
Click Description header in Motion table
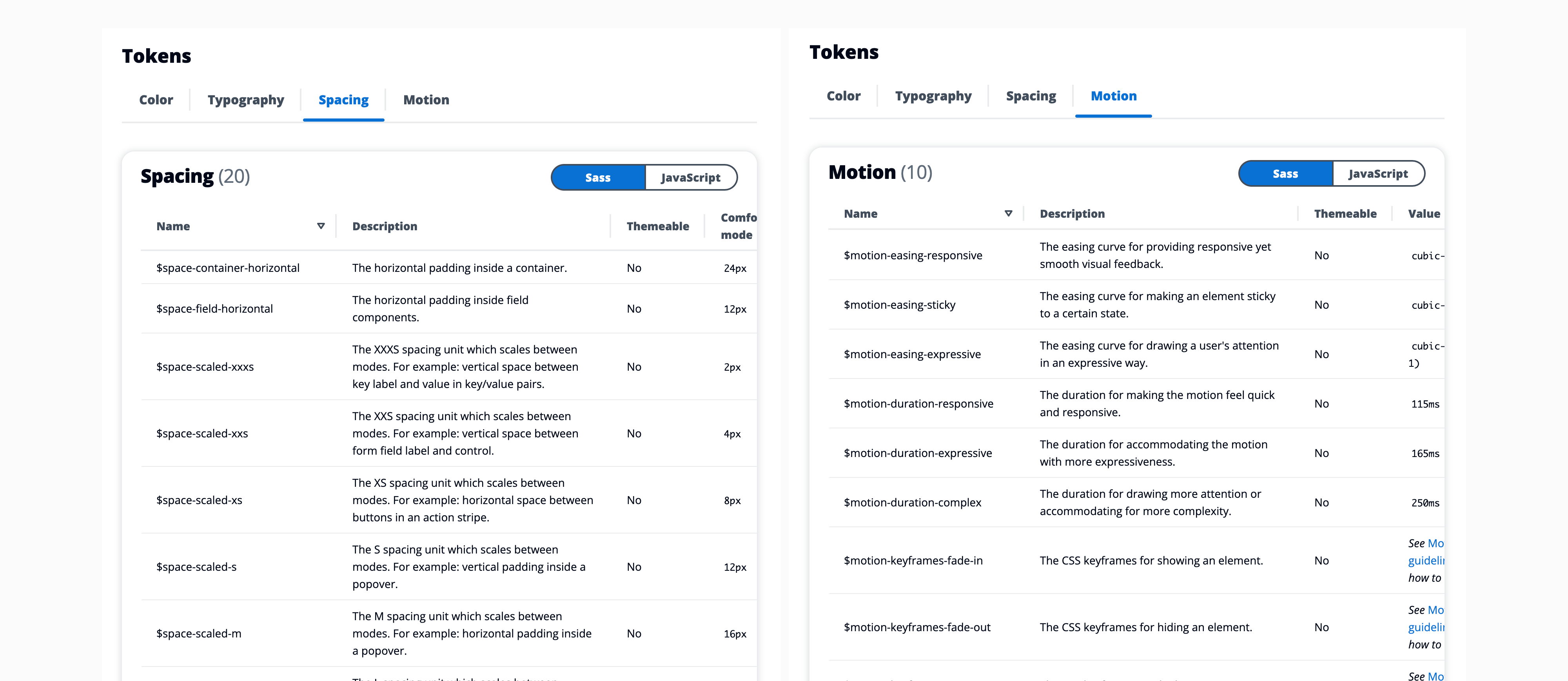(x=1072, y=214)
